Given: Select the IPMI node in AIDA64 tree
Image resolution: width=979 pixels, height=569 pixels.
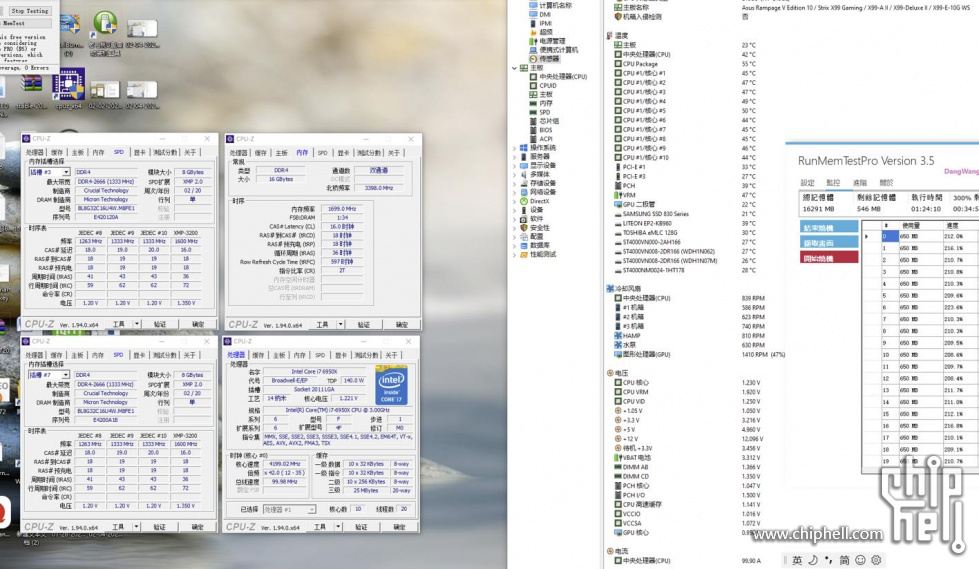Looking at the screenshot, I should [x=541, y=23].
